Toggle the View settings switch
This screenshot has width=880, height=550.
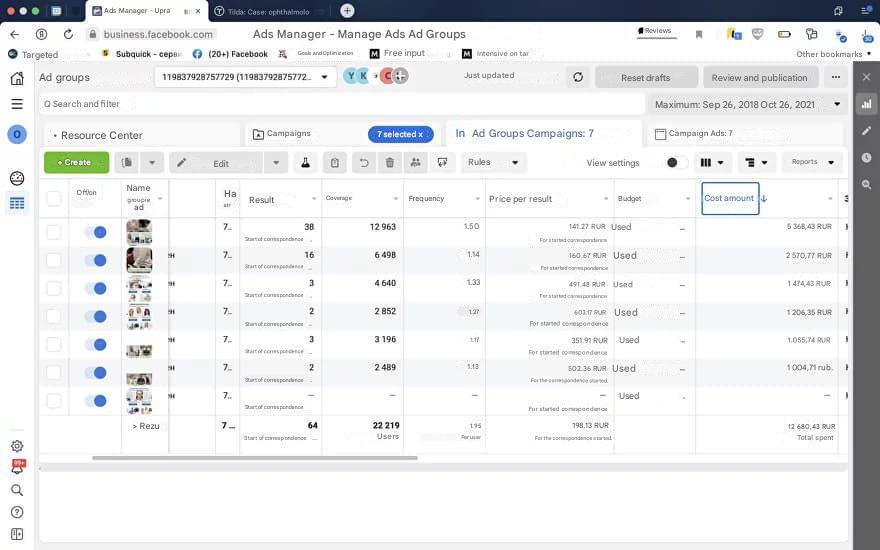pyautogui.click(x=676, y=163)
